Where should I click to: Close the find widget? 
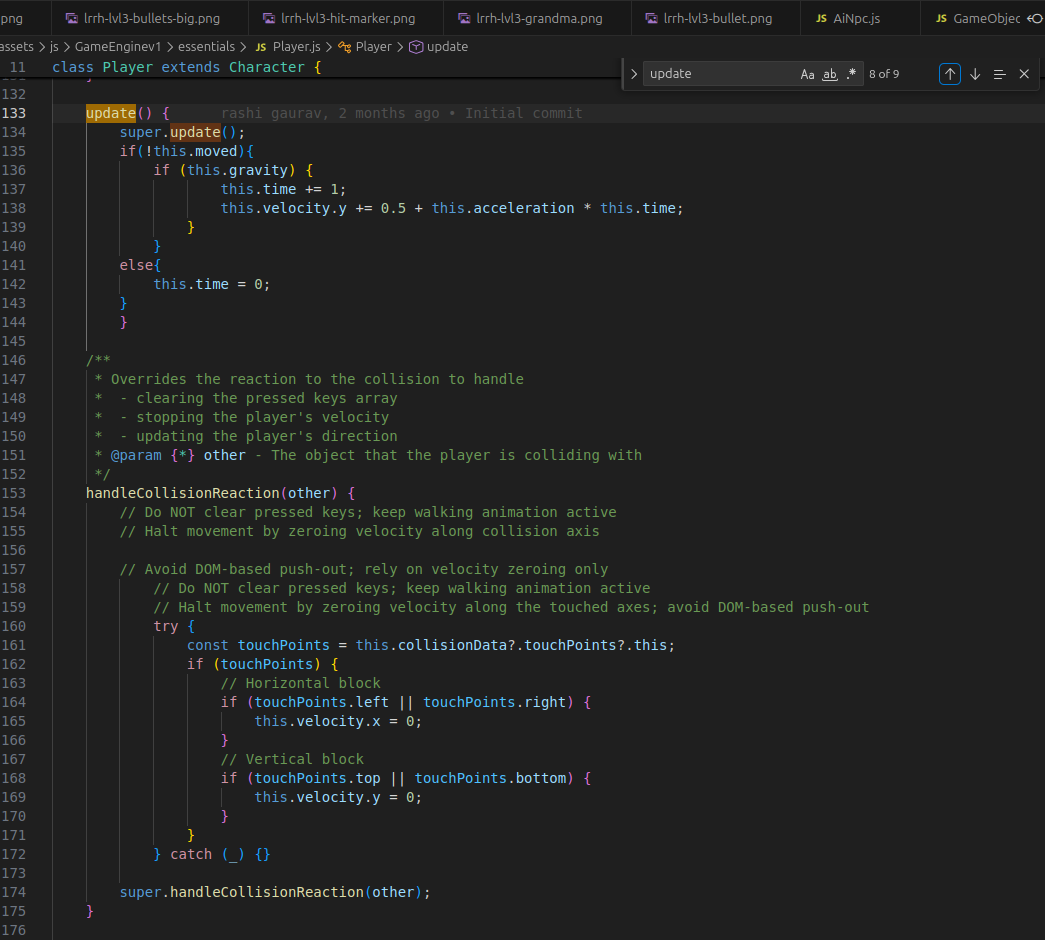coord(1024,74)
